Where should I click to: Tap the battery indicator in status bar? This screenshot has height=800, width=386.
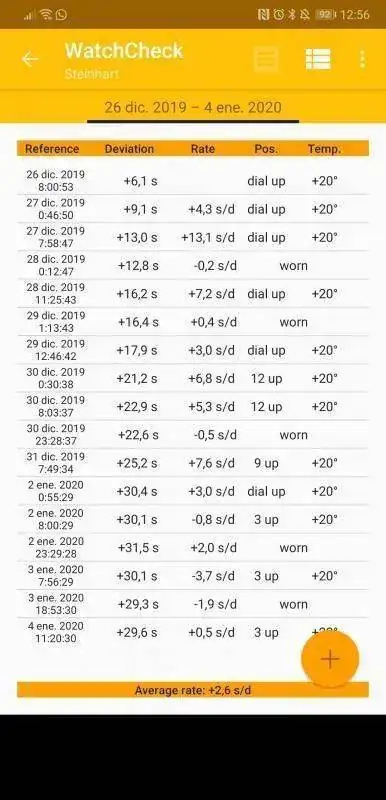326,14
